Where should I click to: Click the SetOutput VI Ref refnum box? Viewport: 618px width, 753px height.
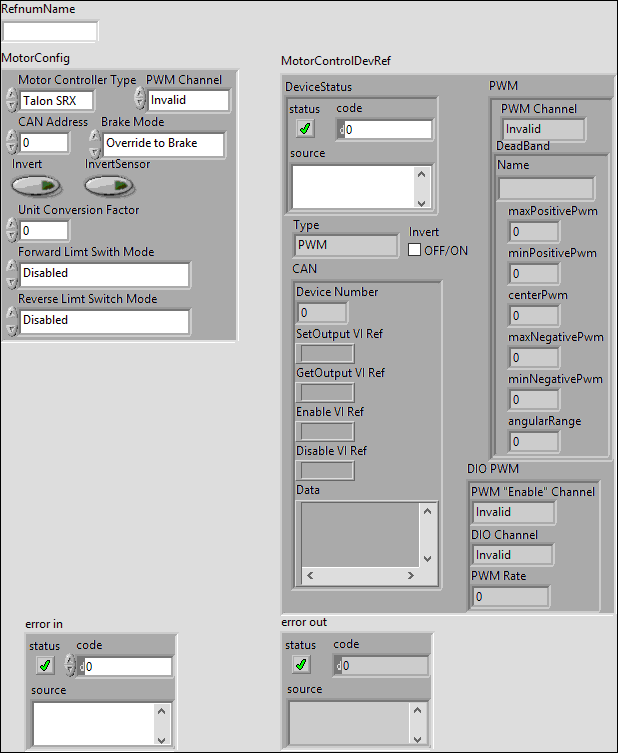[326, 354]
